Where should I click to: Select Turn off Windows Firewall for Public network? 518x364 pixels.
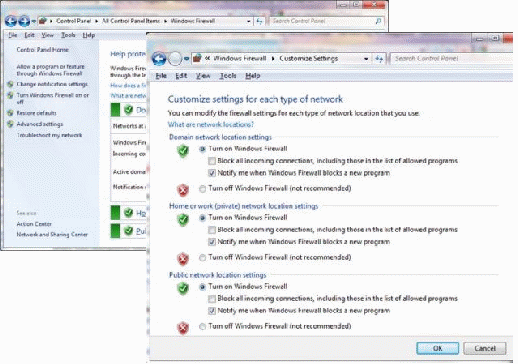point(202,326)
